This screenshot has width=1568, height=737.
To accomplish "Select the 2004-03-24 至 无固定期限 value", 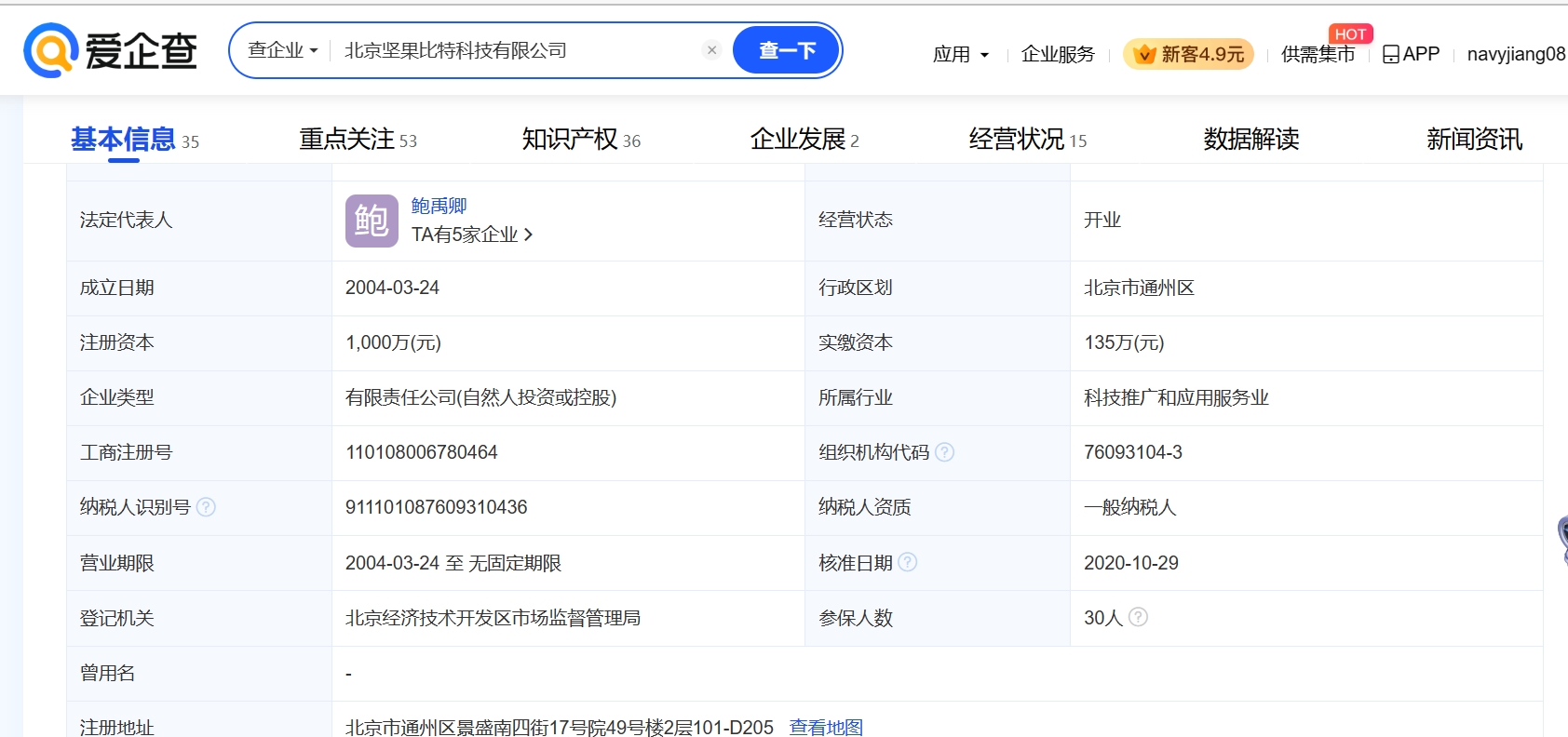I will pyautogui.click(x=453, y=563).
